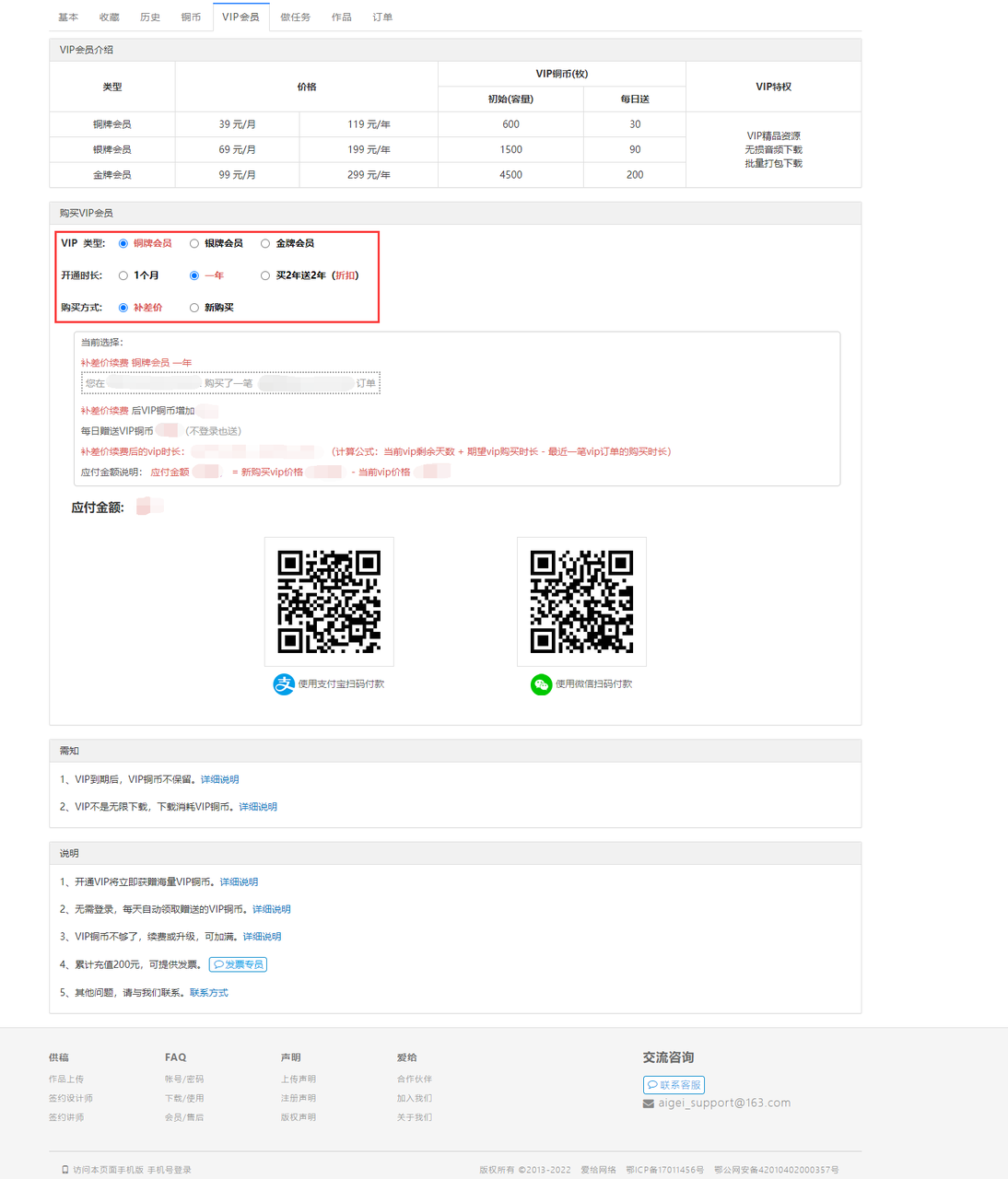Open the 历史 tab
This screenshot has width=1008, height=1179.
click(x=150, y=18)
